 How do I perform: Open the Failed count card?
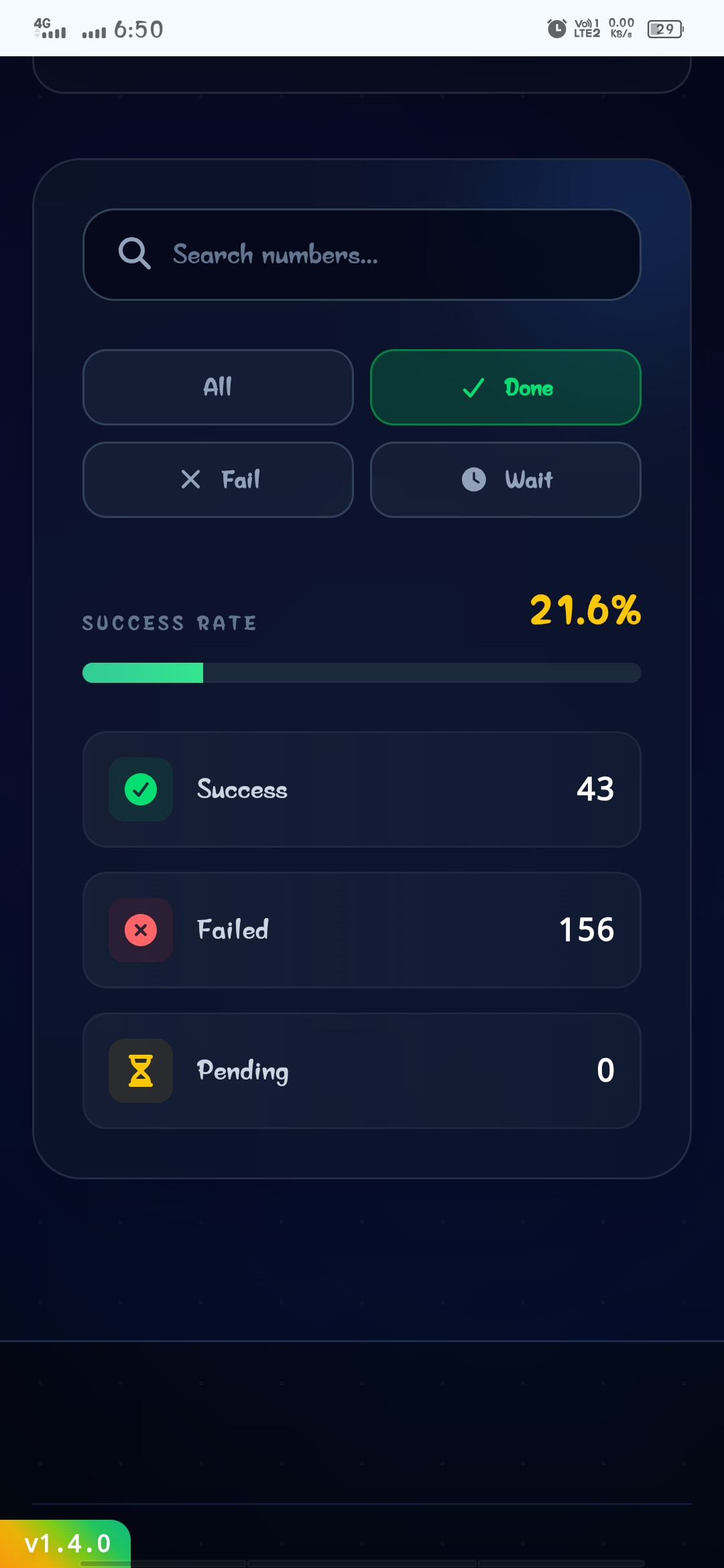(x=362, y=930)
